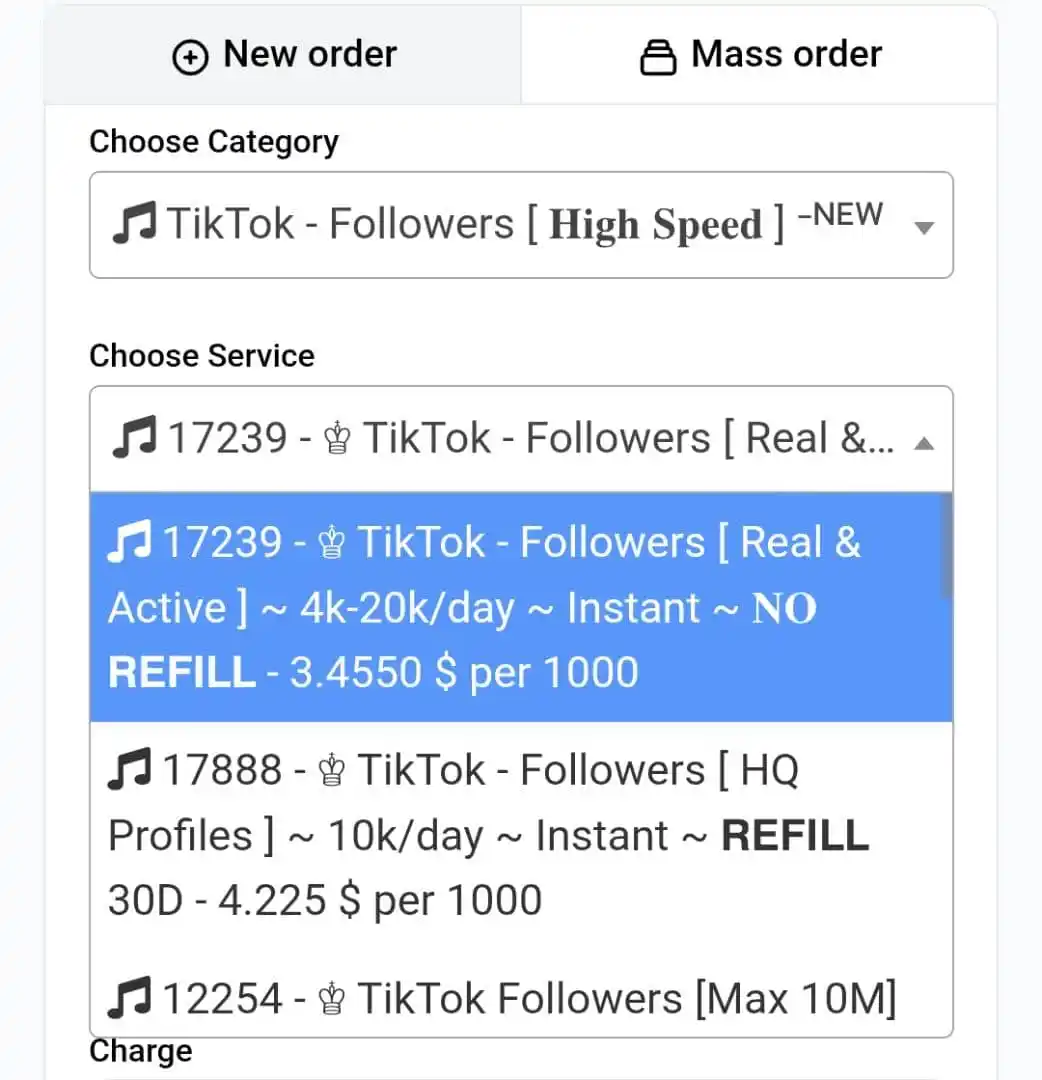Click the crown icon in option 17888
The width and height of the screenshot is (1042, 1080).
(332, 771)
